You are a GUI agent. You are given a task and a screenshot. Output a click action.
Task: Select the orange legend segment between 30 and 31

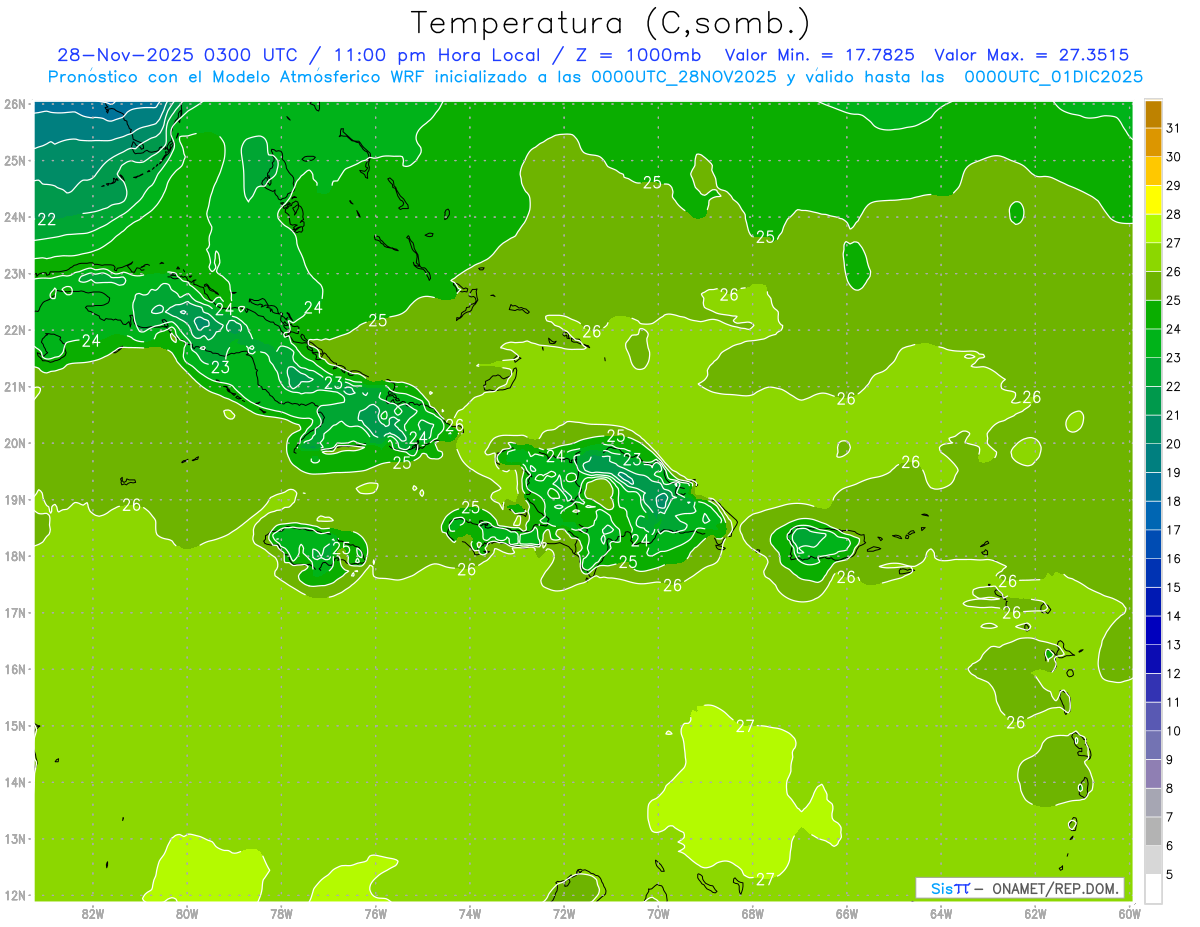pos(1153,143)
